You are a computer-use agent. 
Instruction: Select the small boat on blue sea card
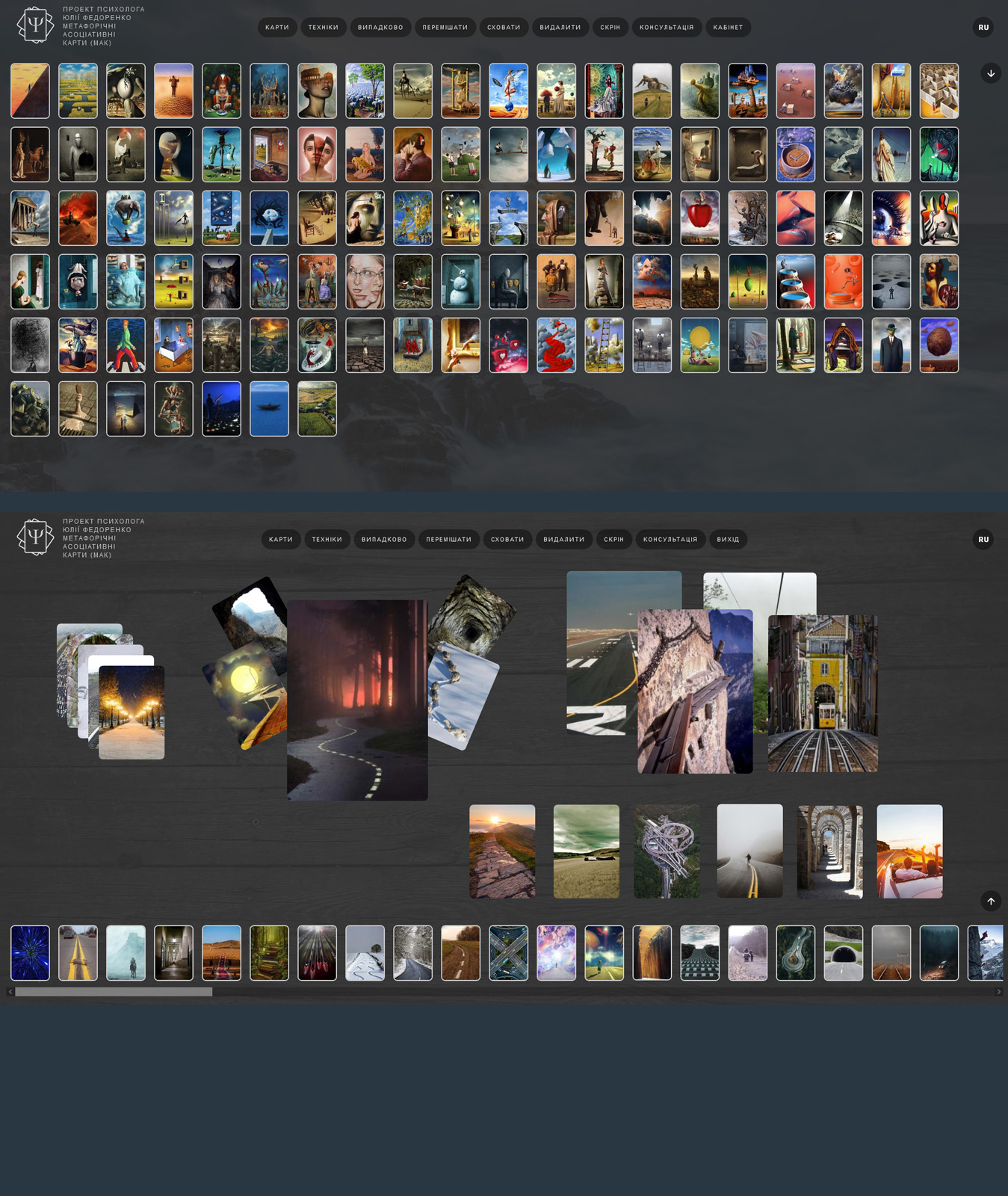coord(270,409)
